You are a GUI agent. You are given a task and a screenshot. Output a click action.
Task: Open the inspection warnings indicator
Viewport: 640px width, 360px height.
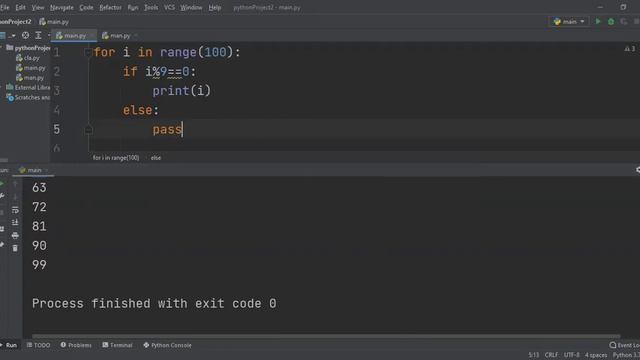[x=630, y=49]
